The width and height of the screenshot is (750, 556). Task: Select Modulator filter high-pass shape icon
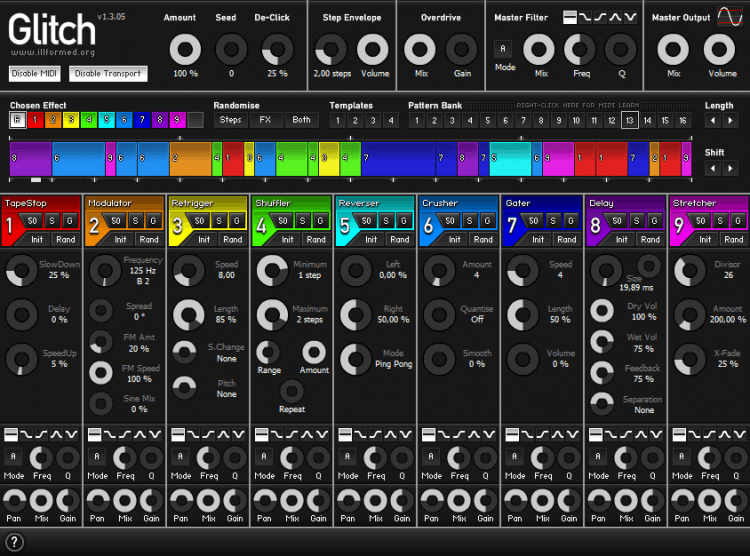pos(125,434)
